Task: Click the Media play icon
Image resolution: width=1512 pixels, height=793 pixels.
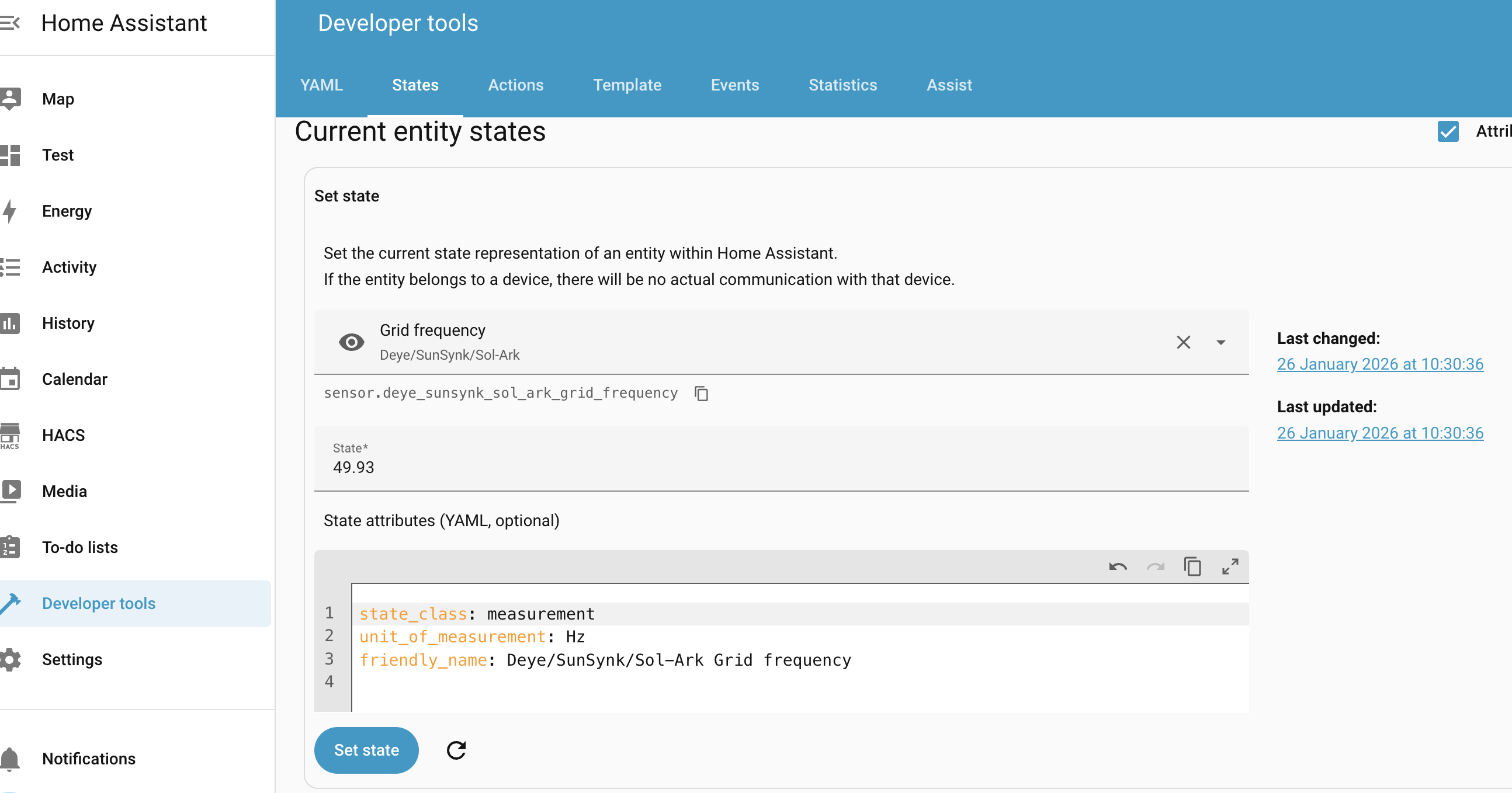Action: [x=11, y=491]
